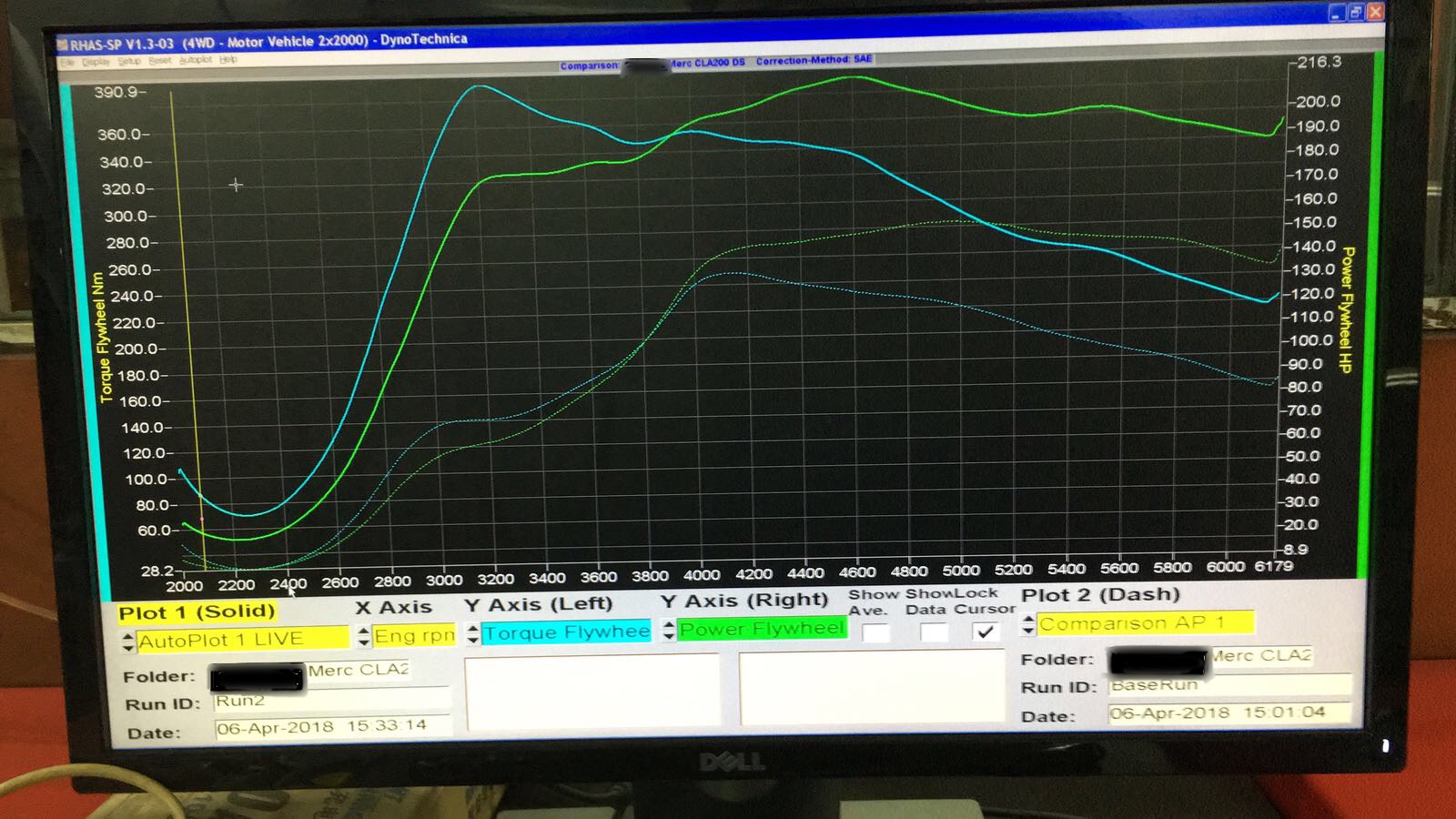Click the Correction-Method: SAE text
Viewport: 1456px width, 819px height.
814,60
